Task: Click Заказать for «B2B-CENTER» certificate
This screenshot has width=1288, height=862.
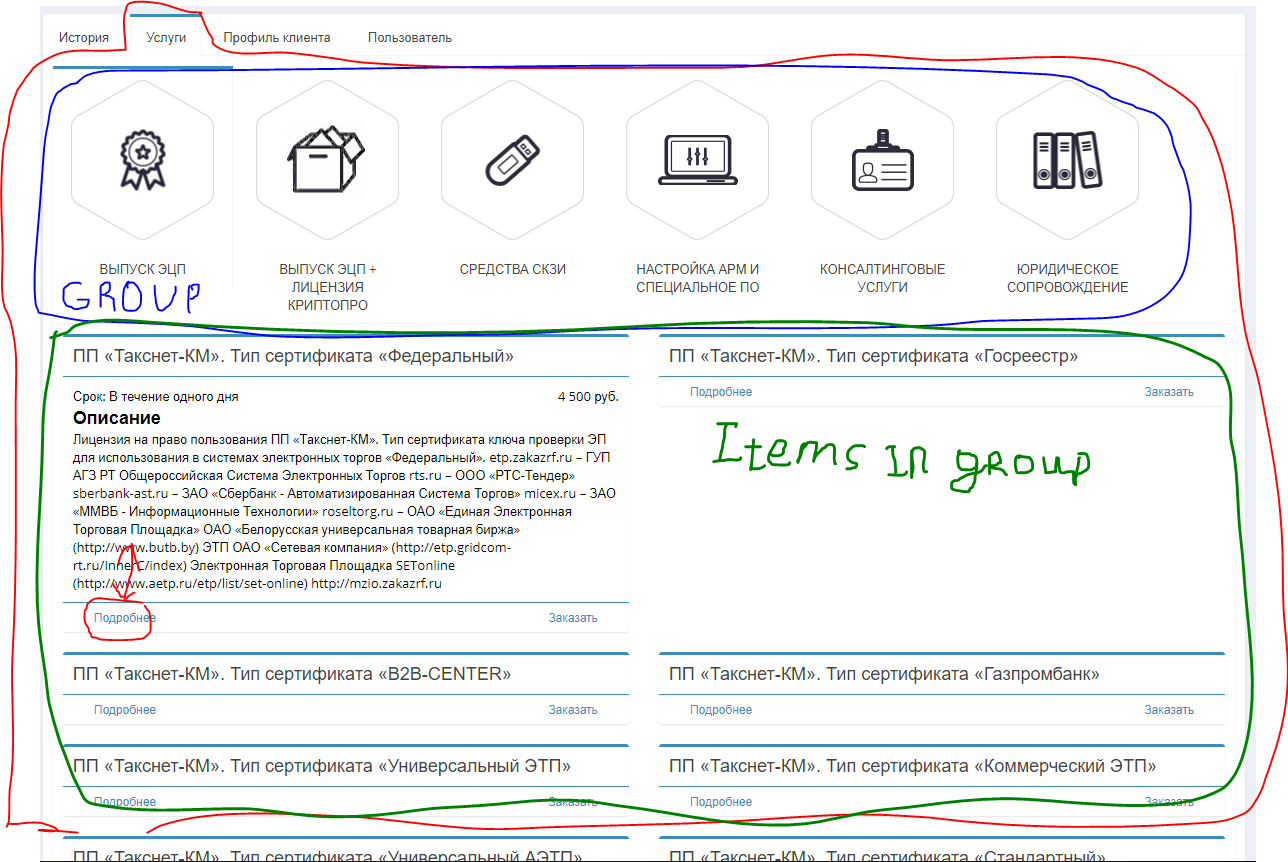Action: (x=573, y=710)
